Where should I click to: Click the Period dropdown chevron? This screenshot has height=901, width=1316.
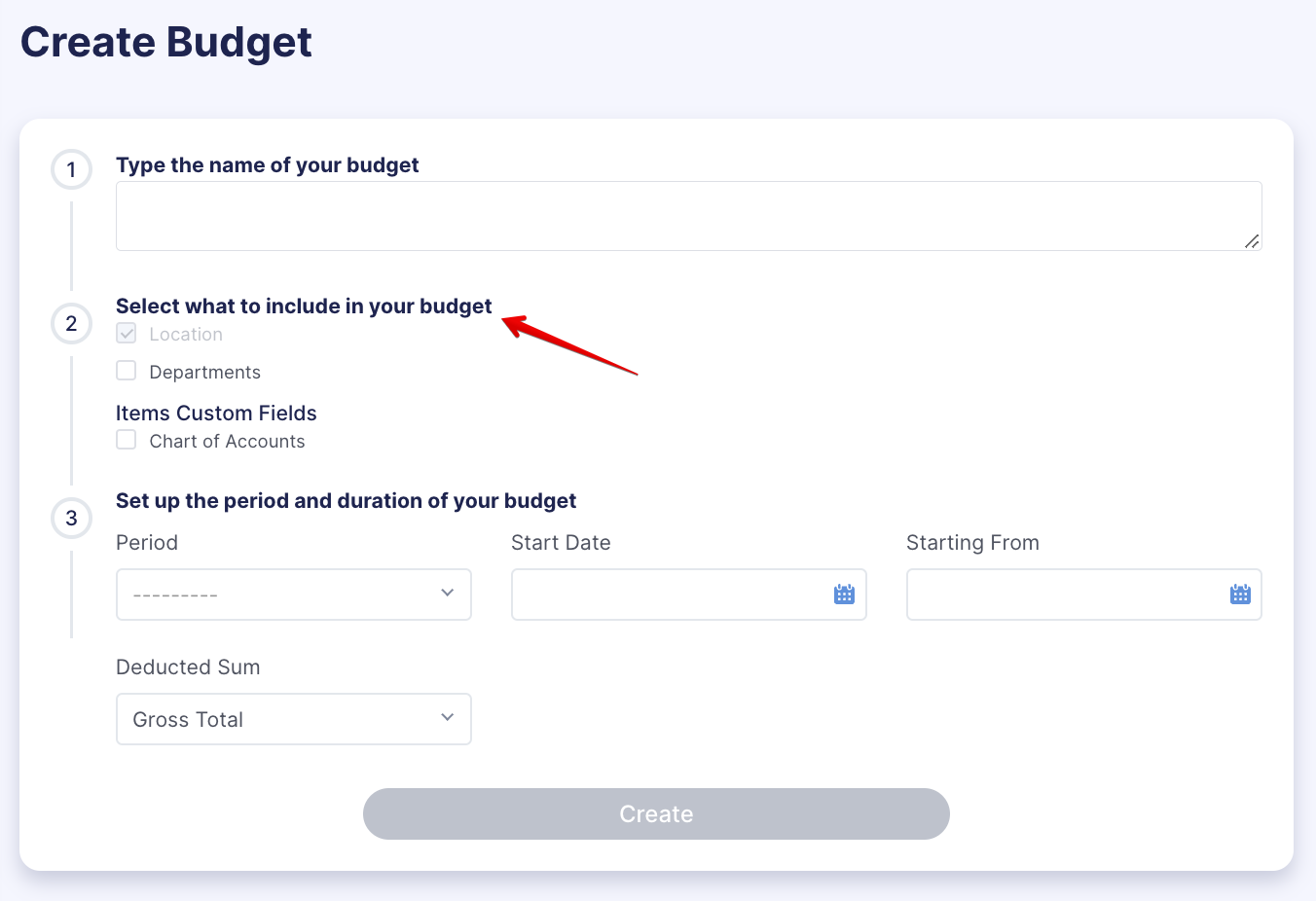[x=447, y=592]
